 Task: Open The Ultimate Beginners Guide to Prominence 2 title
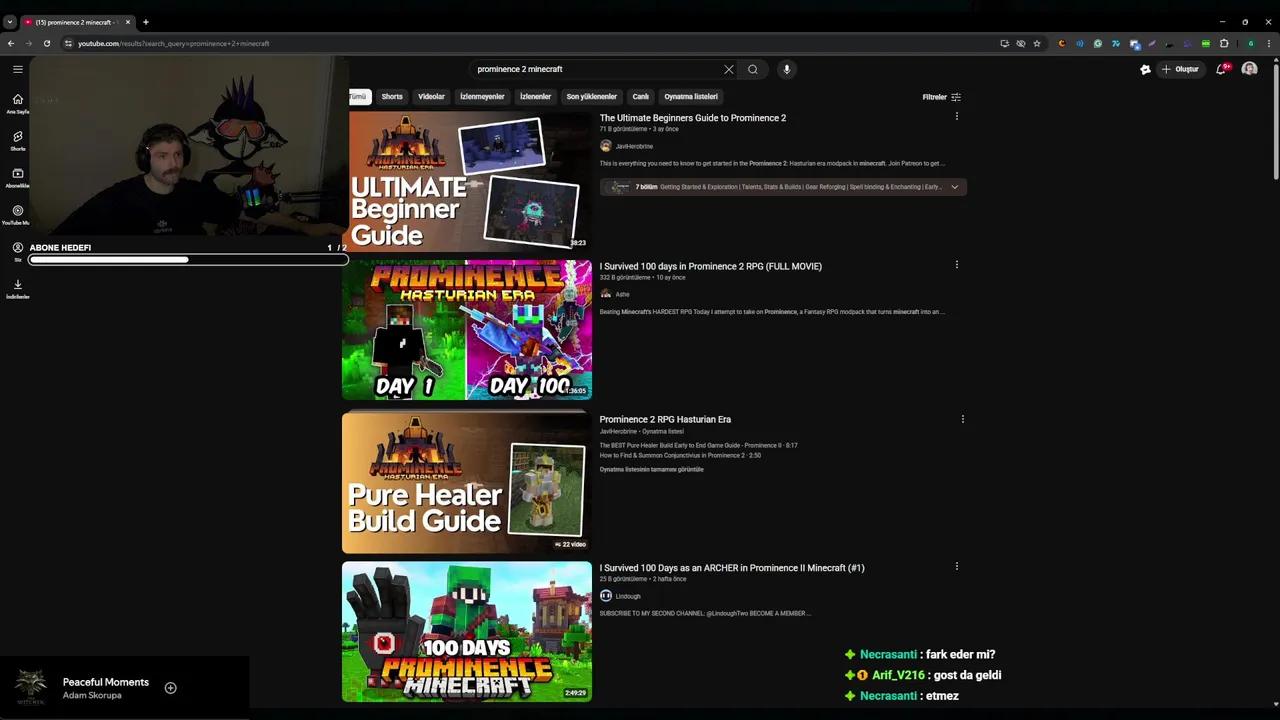693,118
